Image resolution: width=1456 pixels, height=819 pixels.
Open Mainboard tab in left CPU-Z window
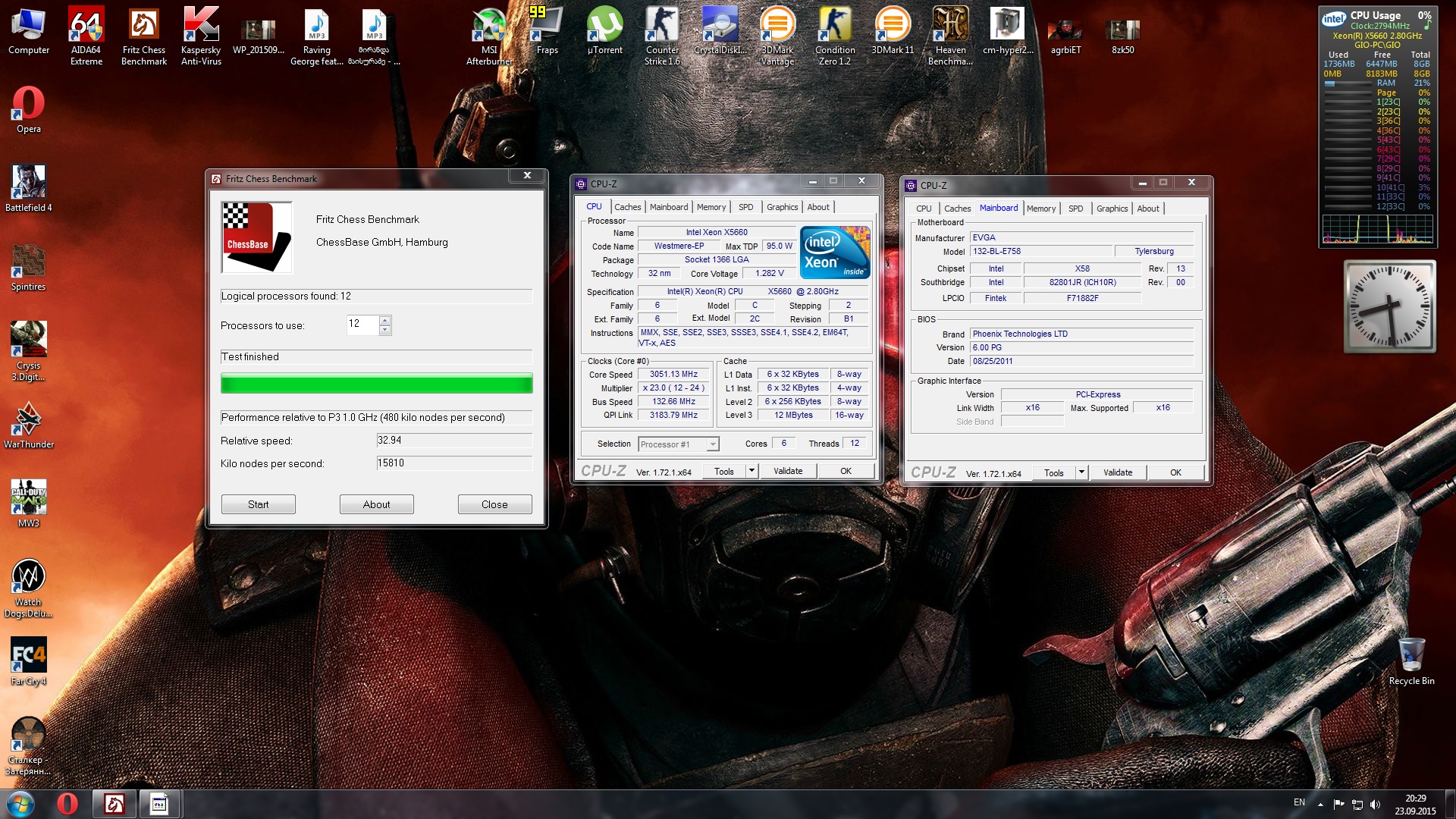pyautogui.click(x=669, y=207)
